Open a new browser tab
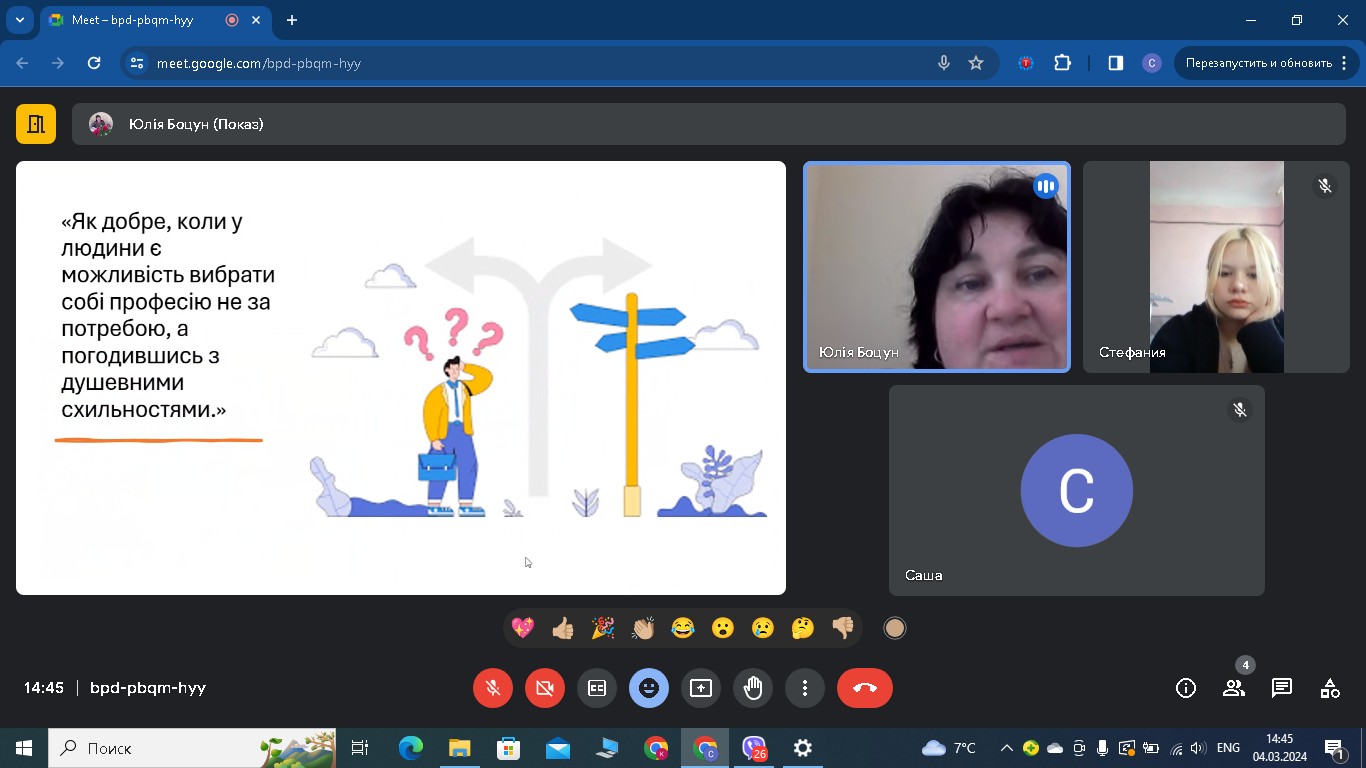 pyautogui.click(x=292, y=20)
